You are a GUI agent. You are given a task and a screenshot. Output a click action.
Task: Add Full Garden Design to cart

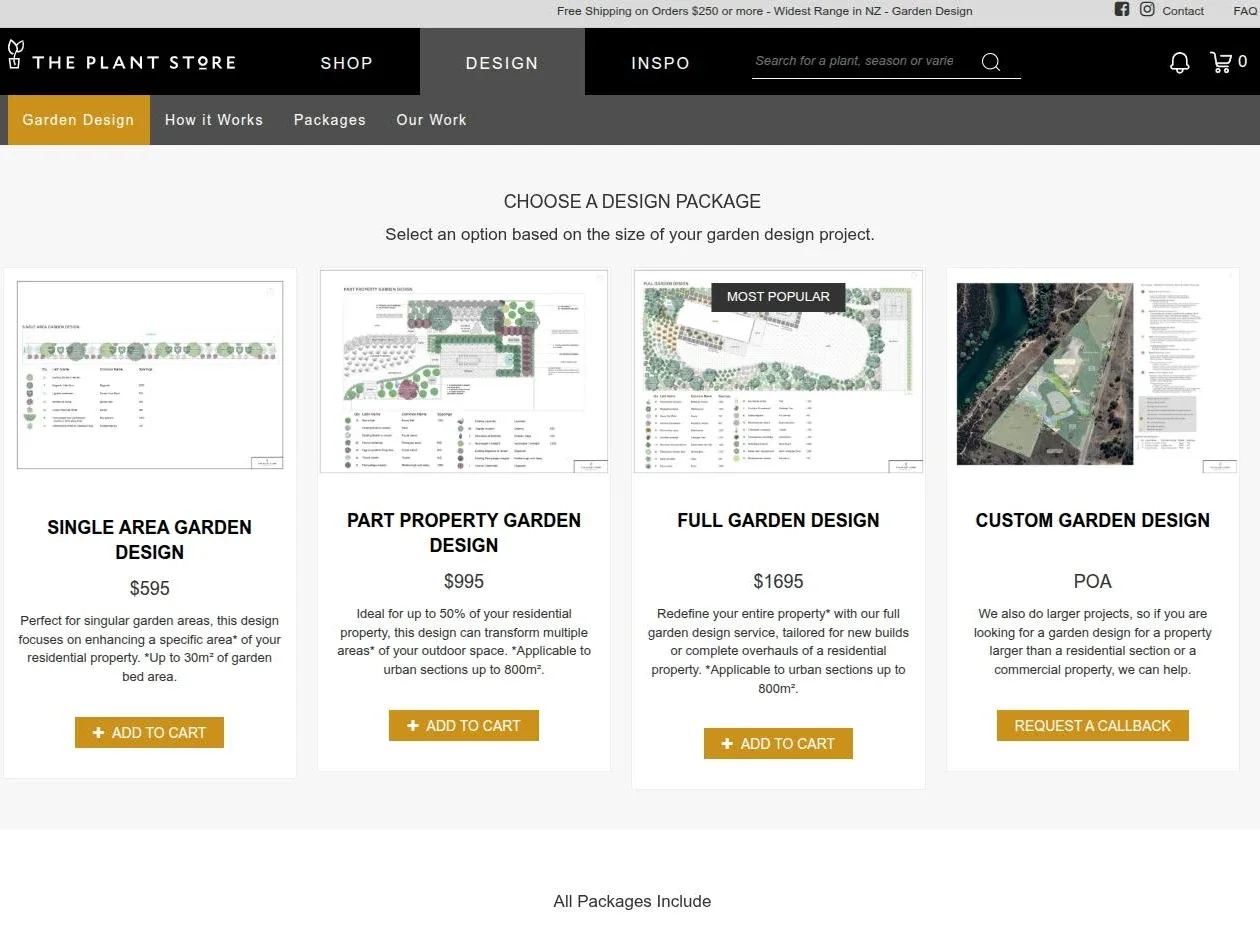pyautogui.click(x=778, y=743)
